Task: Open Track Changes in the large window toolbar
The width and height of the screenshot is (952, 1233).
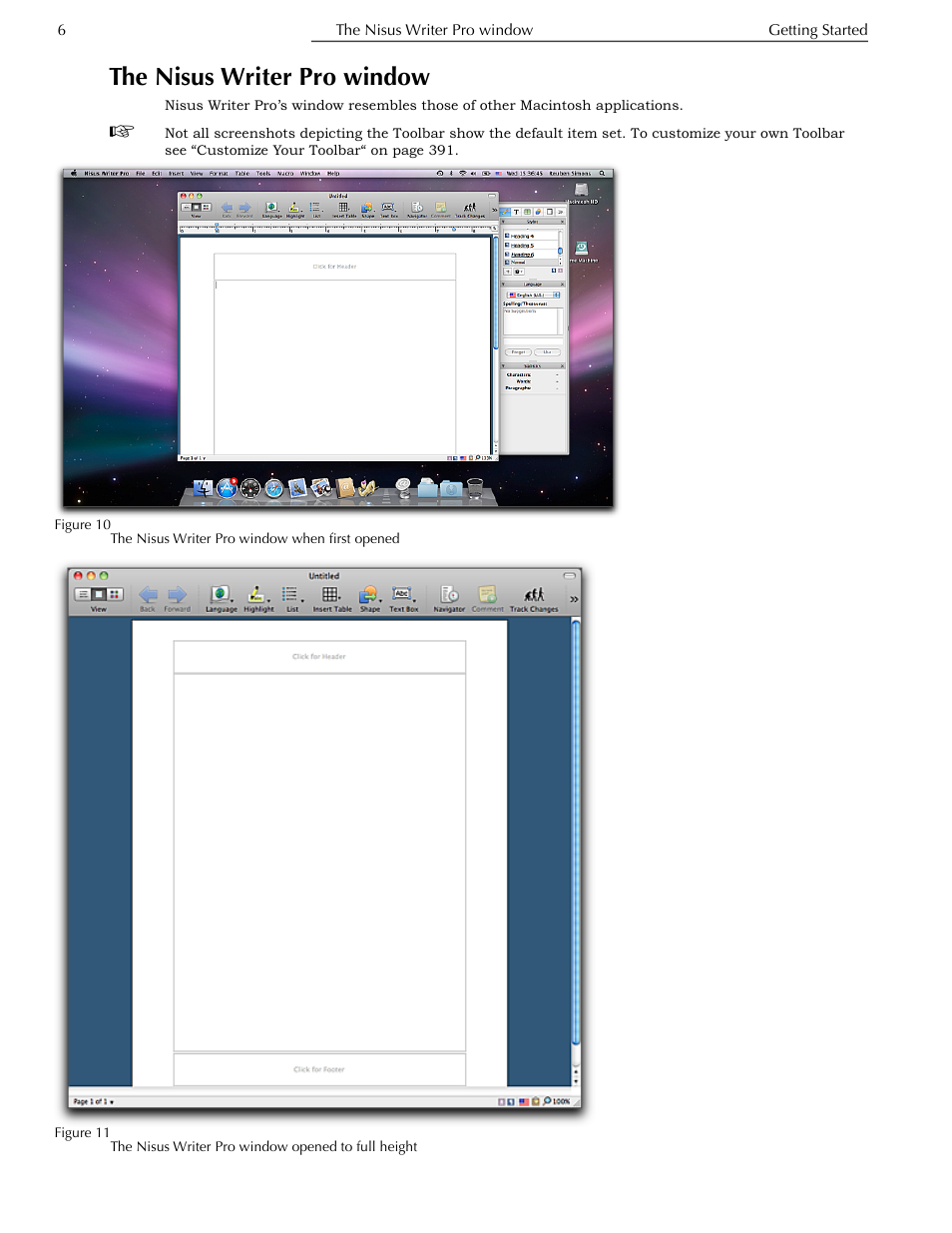Action: [x=534, y=594]
